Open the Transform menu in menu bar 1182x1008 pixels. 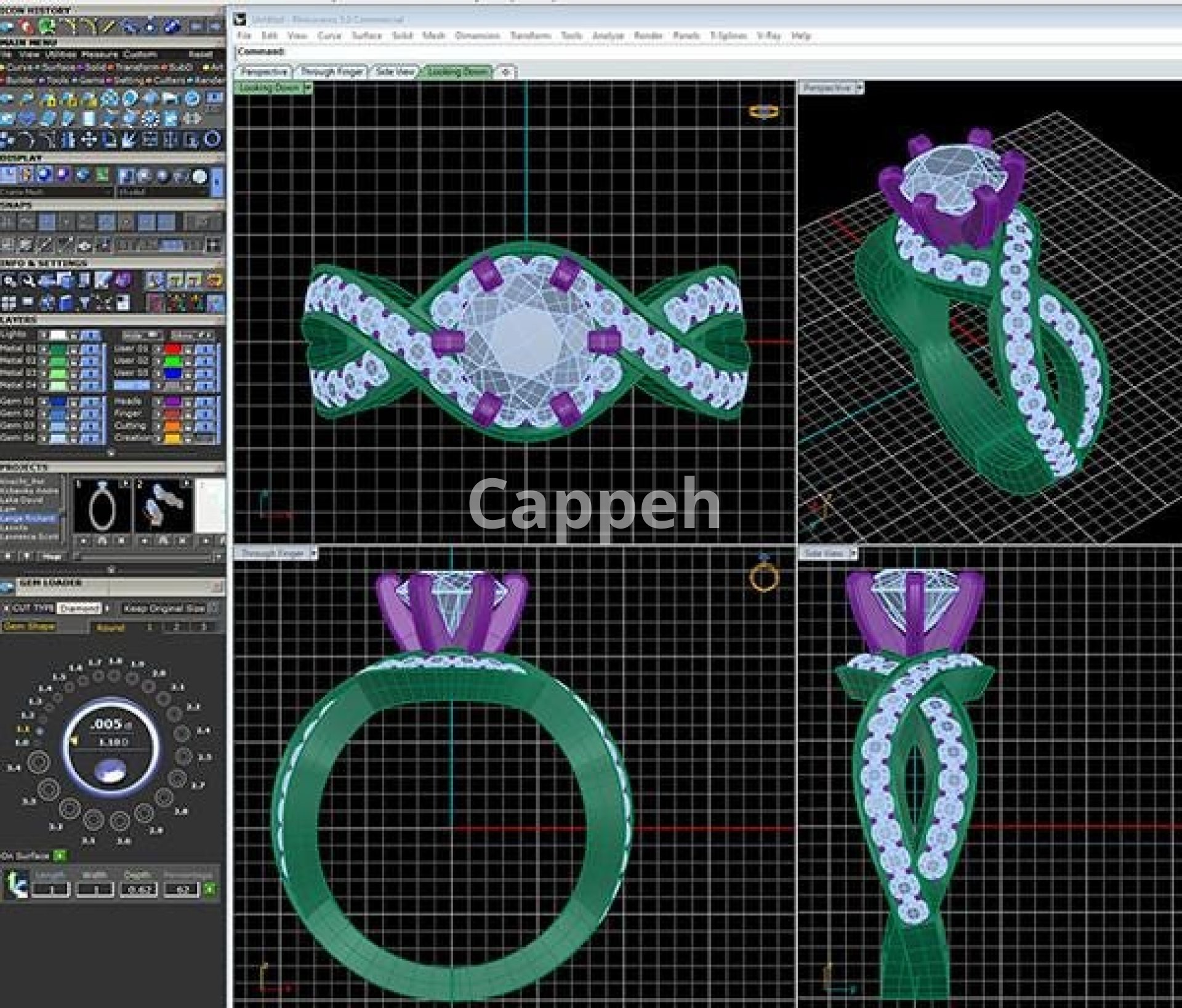click(x=530, y=36)
